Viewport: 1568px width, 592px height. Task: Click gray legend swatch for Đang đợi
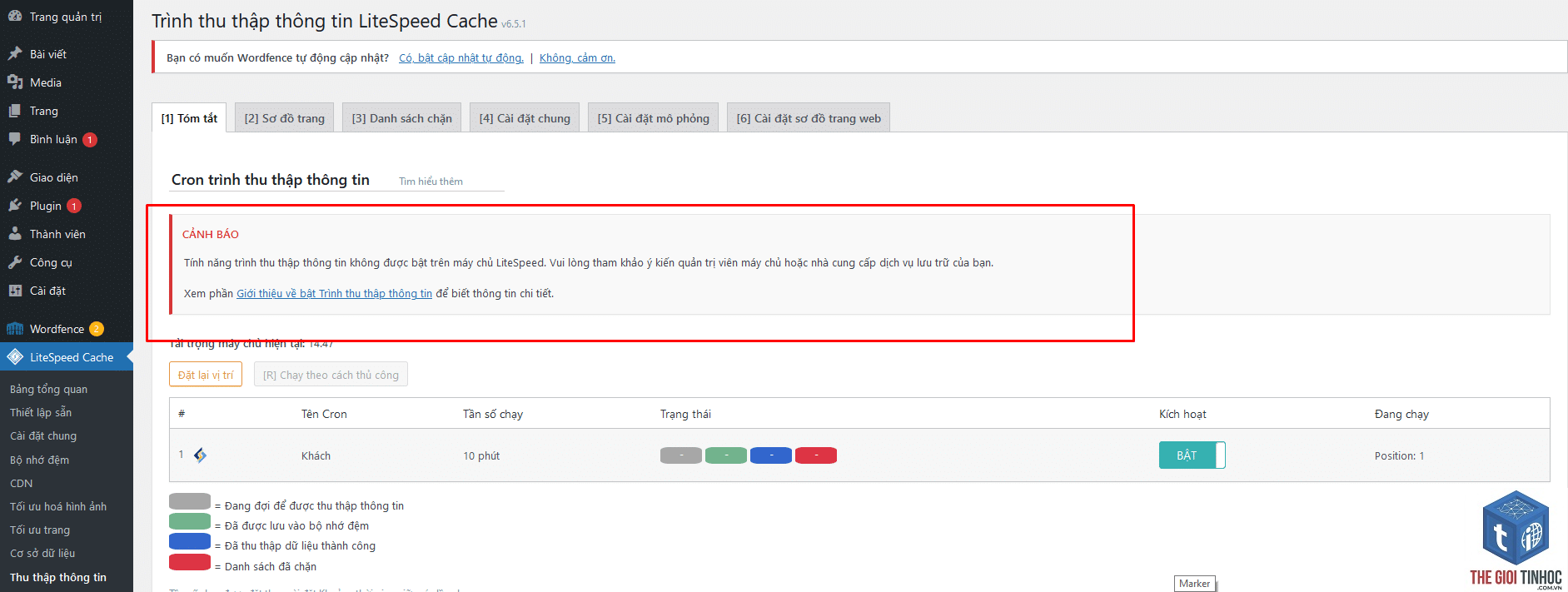[x=190, y=501]
